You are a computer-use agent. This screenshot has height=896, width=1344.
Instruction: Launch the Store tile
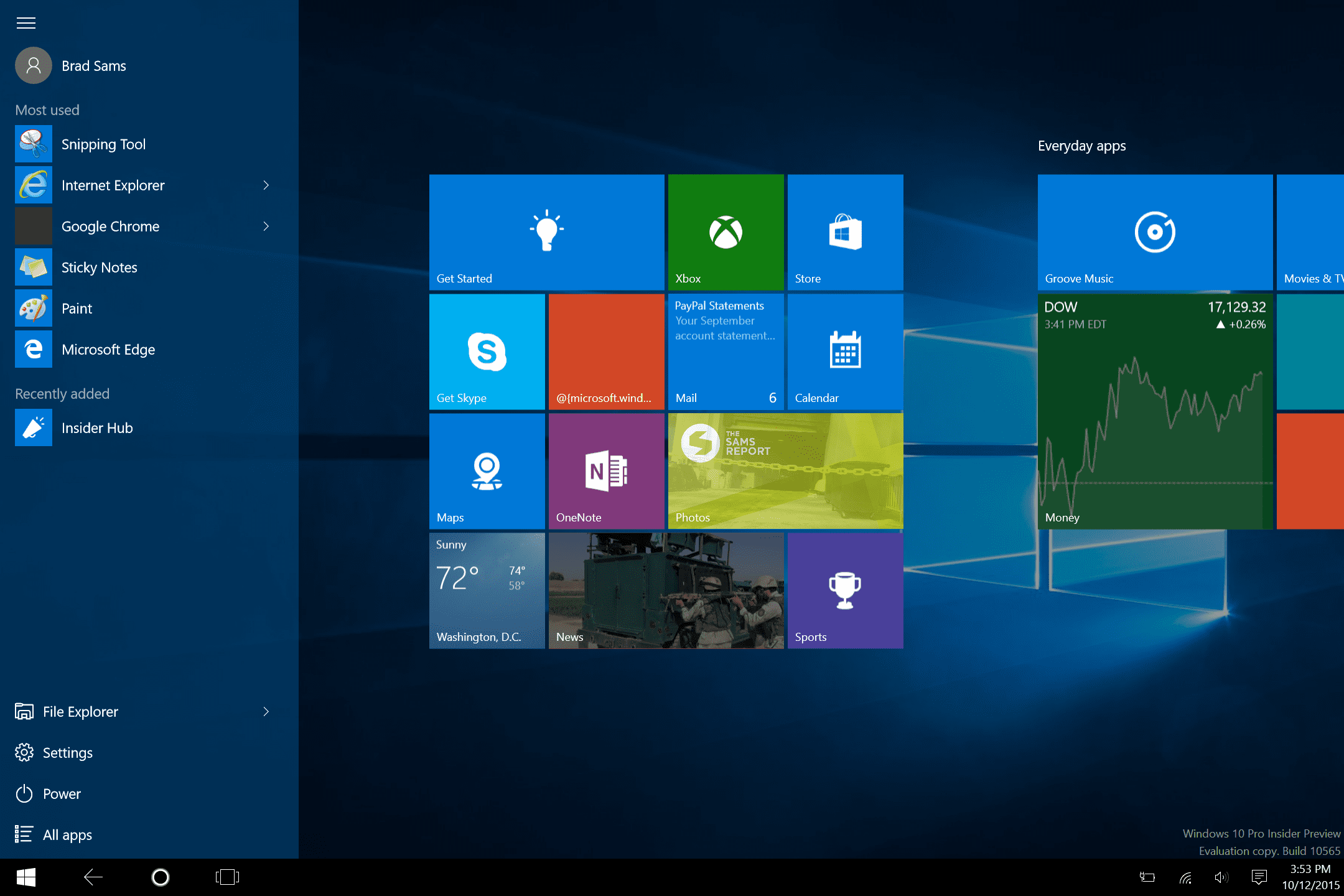point(845,232)
